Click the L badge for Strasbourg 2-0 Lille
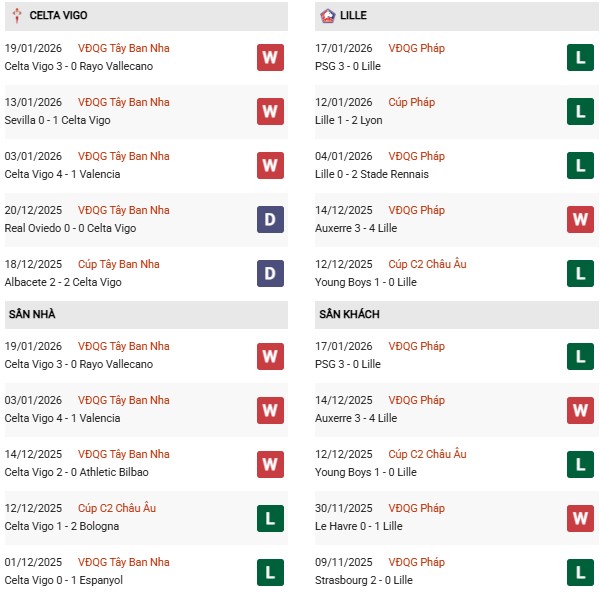The image size is (600, 592). (580, 571)
